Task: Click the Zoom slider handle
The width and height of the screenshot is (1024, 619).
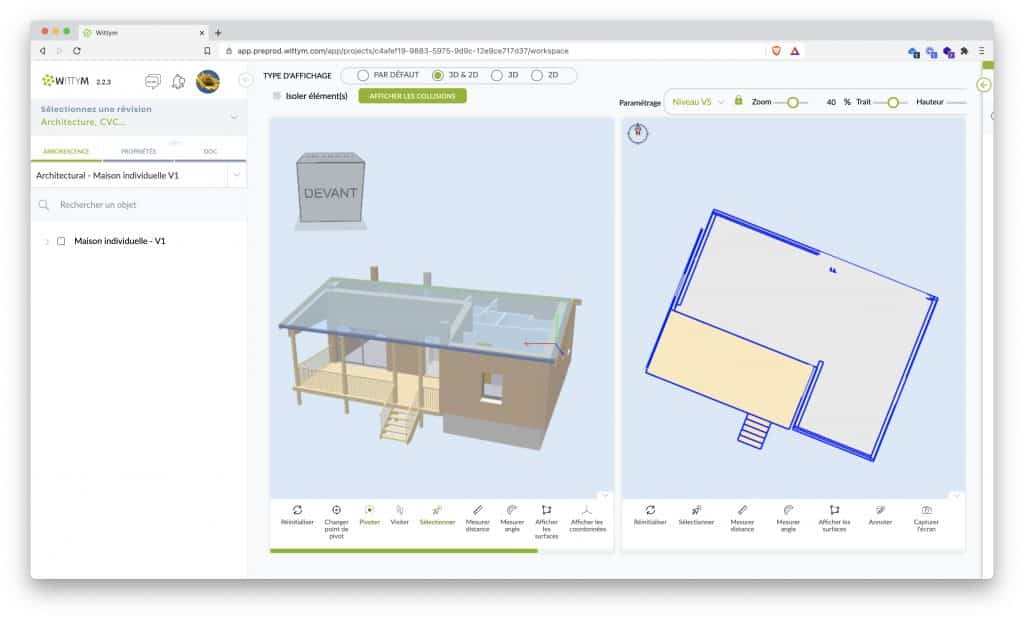Action: (x=793, y=102)
